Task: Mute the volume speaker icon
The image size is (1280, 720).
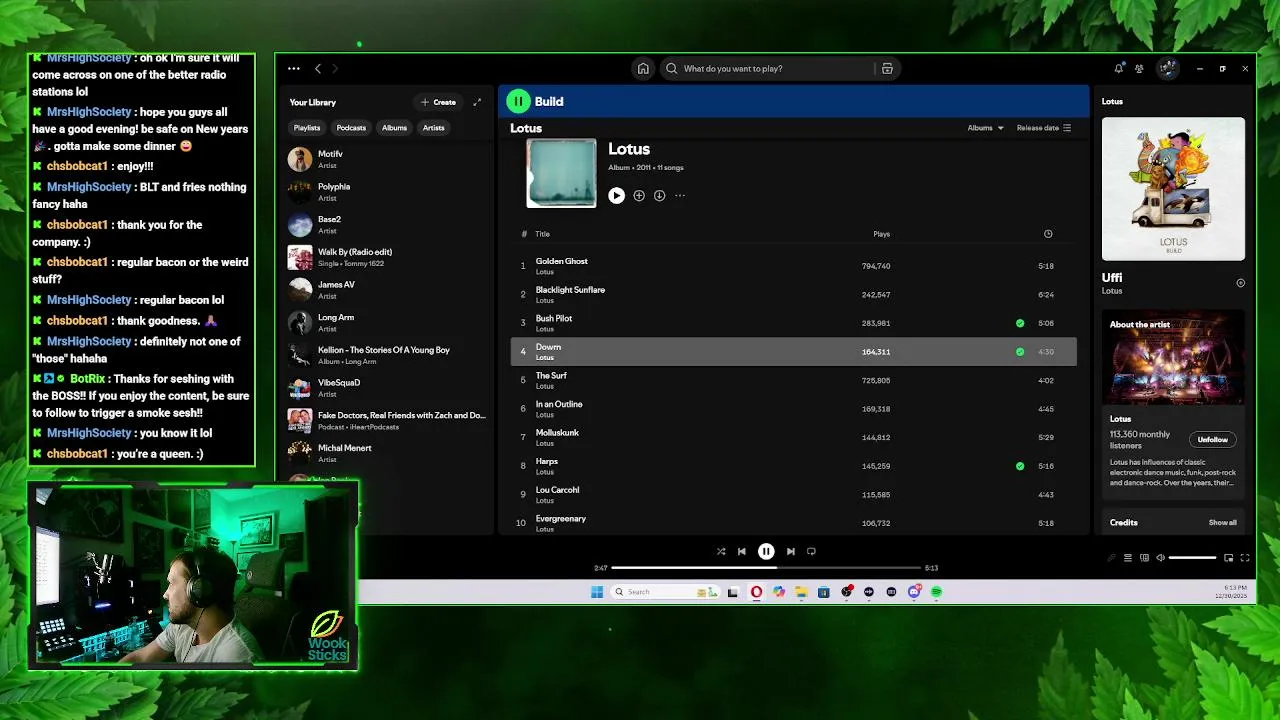Action: pos(1160,558)
